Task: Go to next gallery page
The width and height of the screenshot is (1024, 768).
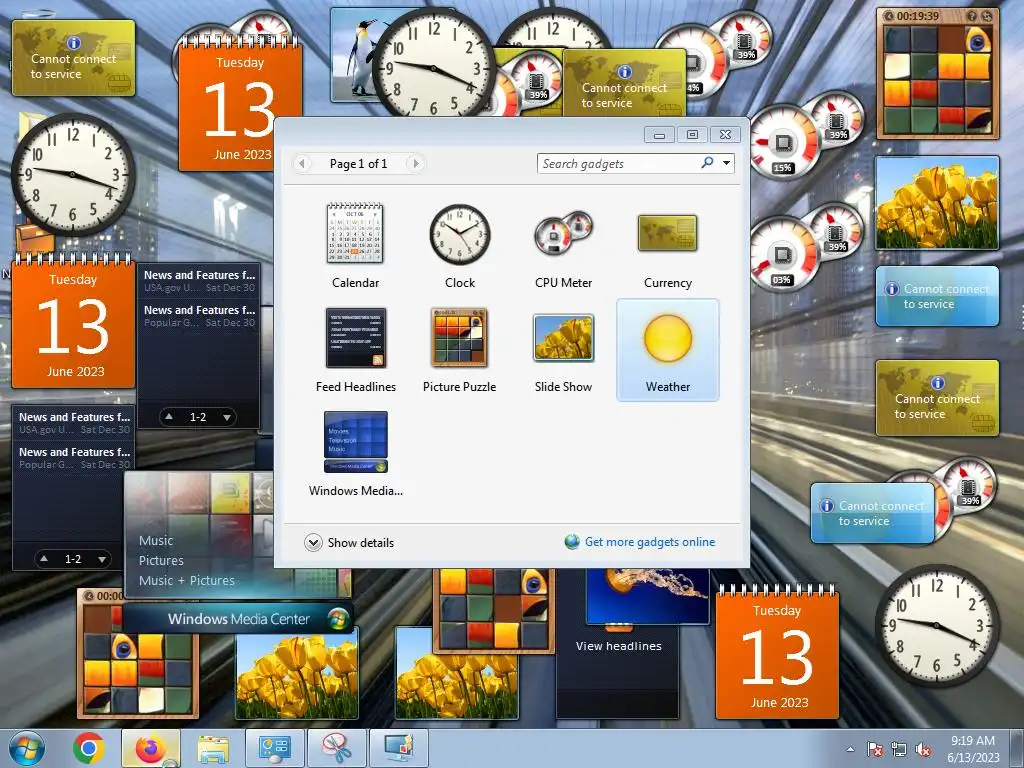Action: [415, 163]
